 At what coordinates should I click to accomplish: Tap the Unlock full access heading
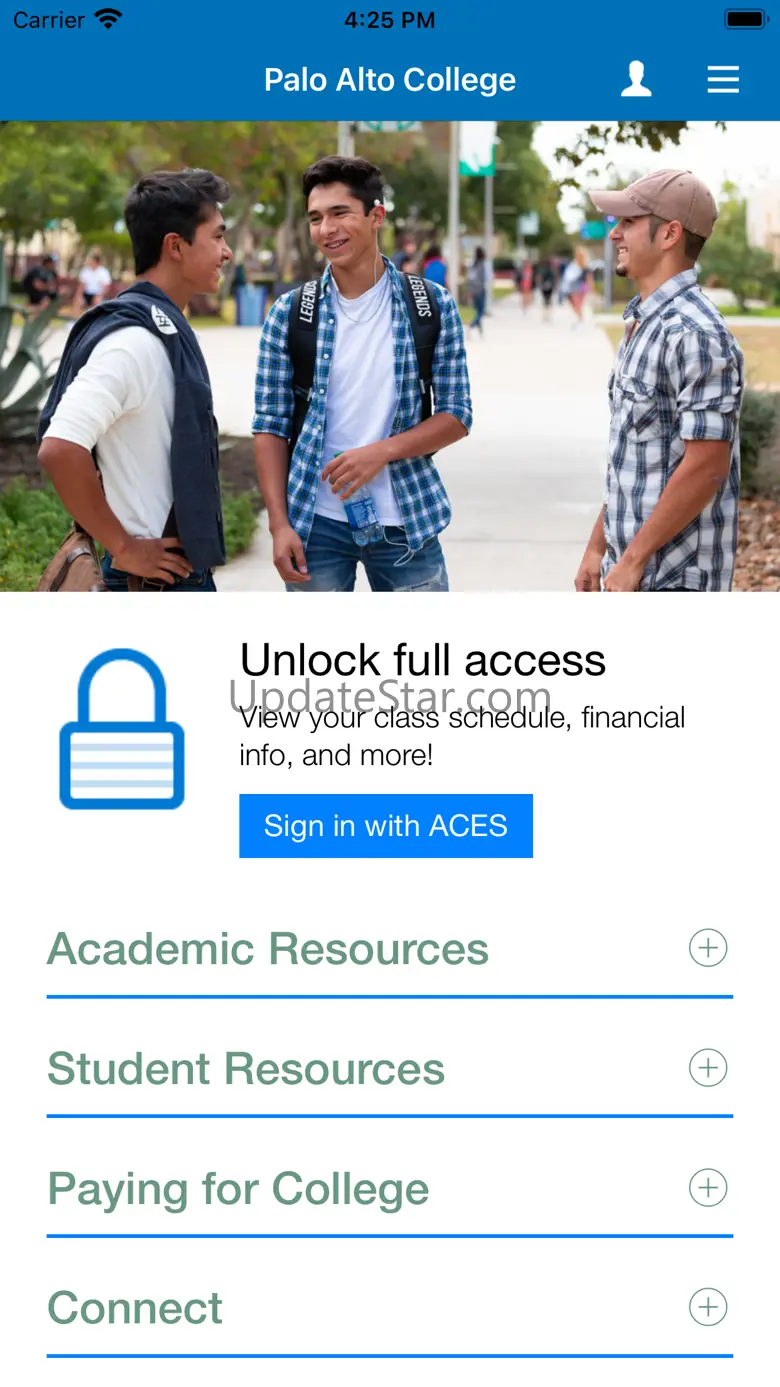pos(423,660)
